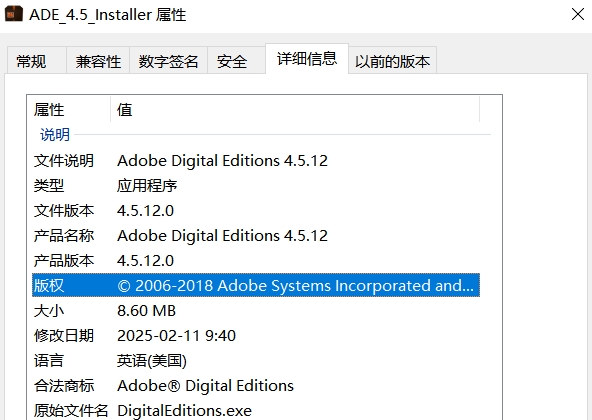Select the 原始文件名 property row
The height and width of the screenshot is (420, 592).
pyautogui.click(x=256, y=410)
